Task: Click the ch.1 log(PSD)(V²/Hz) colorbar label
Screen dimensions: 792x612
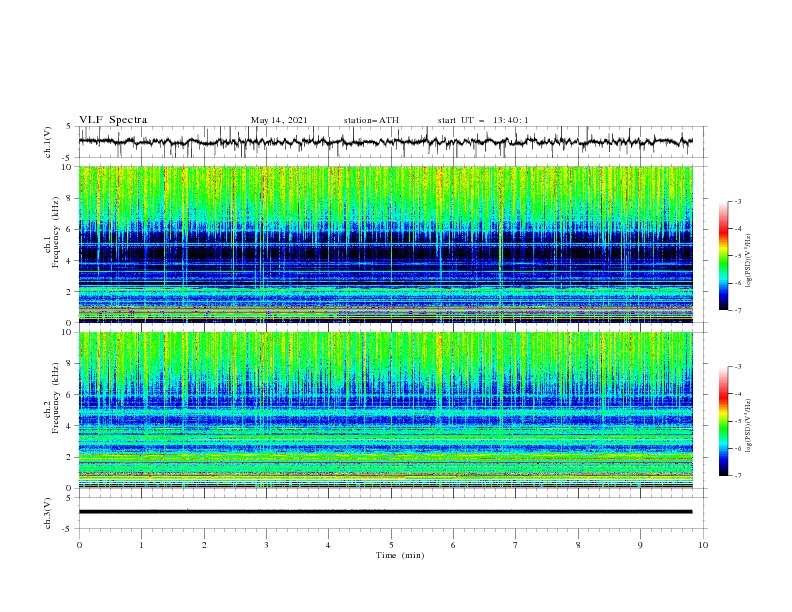Action: (749, 261)
